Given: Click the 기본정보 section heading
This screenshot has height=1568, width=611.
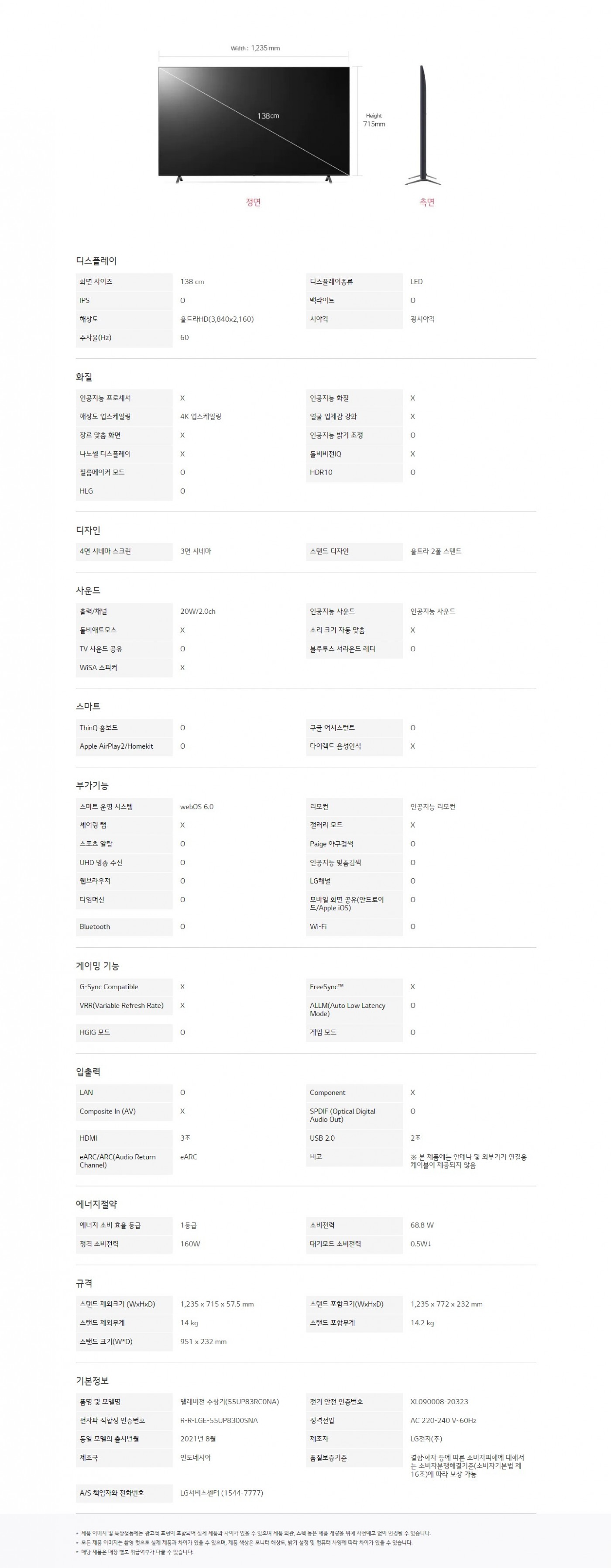Looking at the screenshot, I should click(x=92, y=1381).
